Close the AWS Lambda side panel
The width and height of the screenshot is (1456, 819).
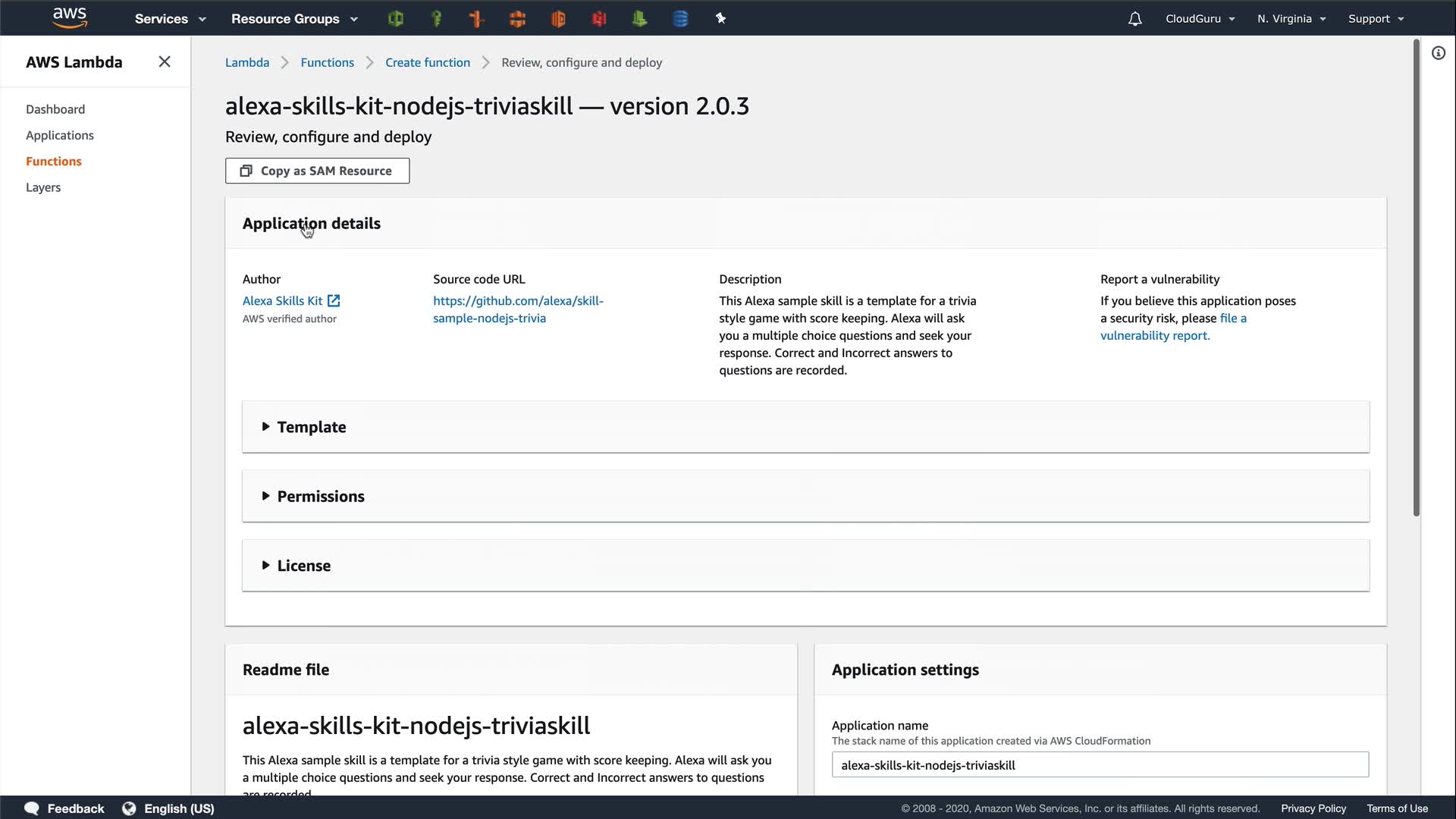(165, 62)
